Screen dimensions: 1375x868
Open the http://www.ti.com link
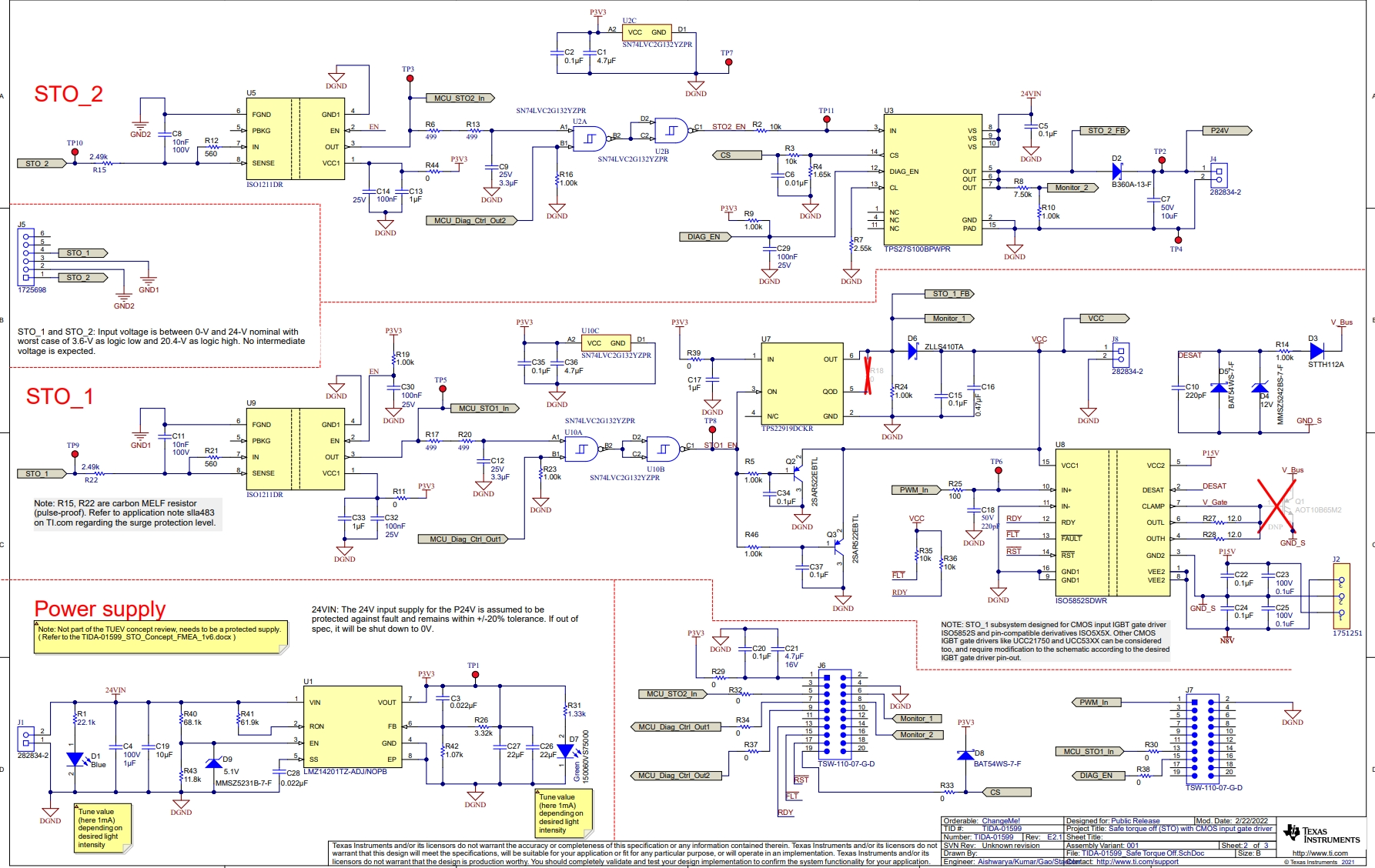(1320, 853)
